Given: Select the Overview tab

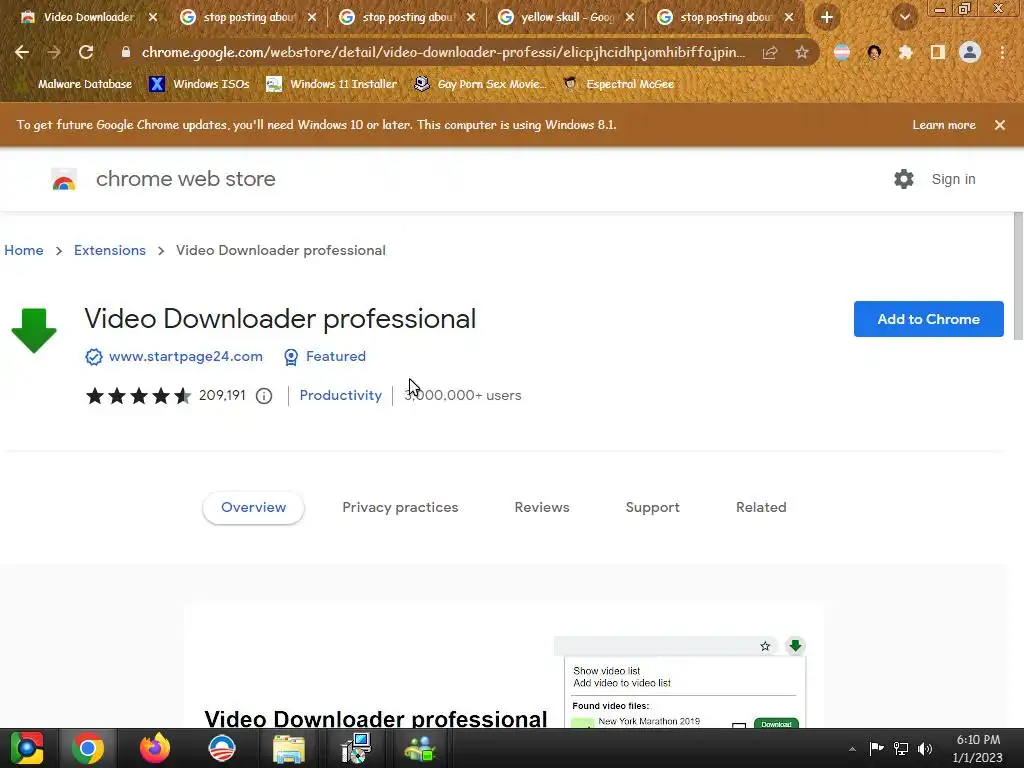Looking at the screenshot, I should click(x=253, y=507).
